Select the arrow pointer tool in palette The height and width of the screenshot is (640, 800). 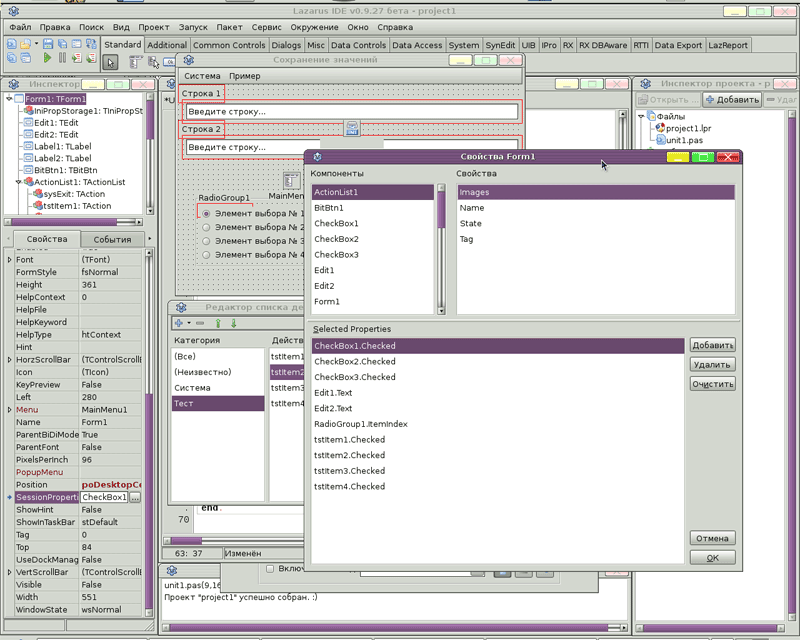pos(111,62)
